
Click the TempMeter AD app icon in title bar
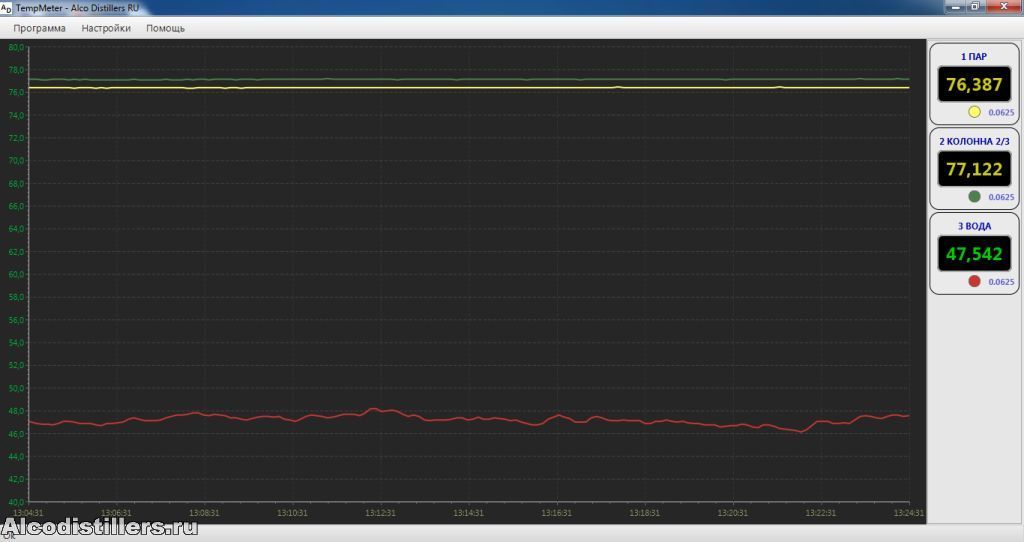point(7,7)
